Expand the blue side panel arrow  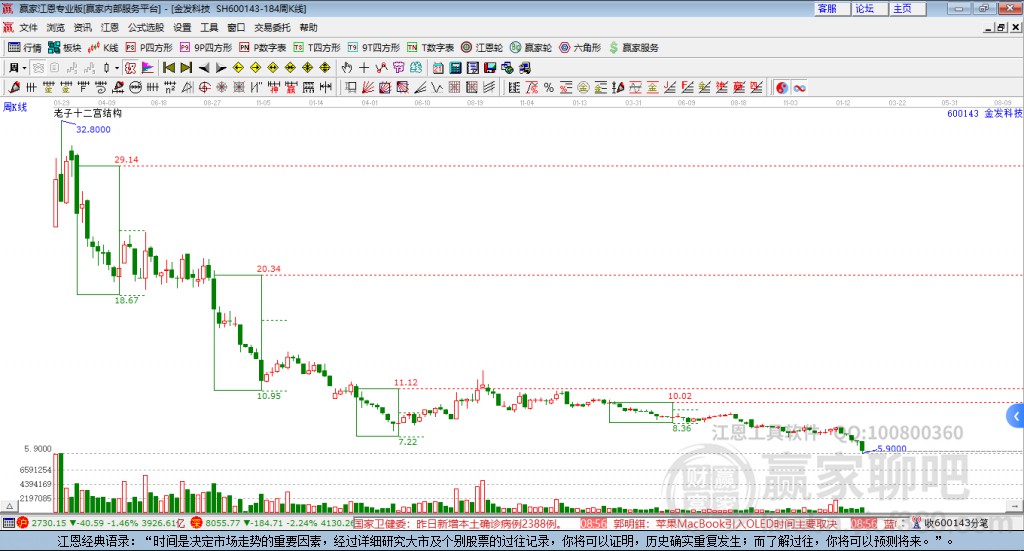(1016, 416)
